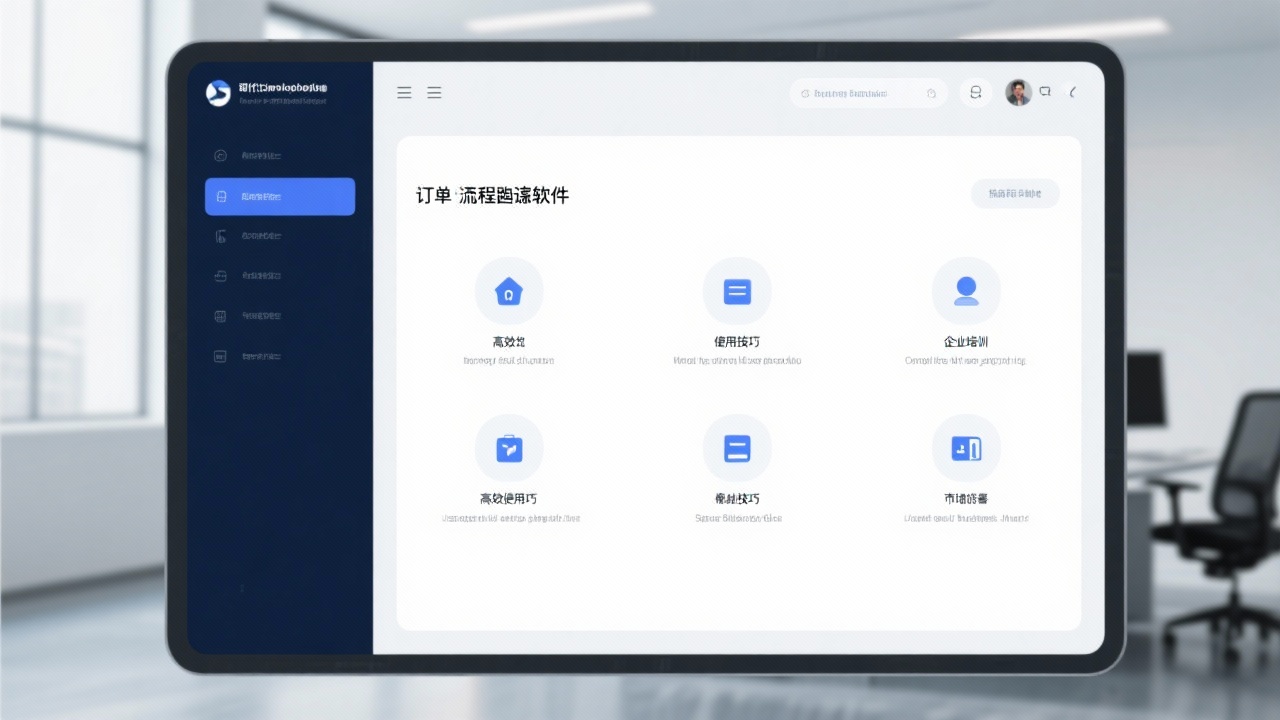Select the briefcase icon on the 高效使用巧 card
1280x720 pixels.
click(x=509, y=448)
